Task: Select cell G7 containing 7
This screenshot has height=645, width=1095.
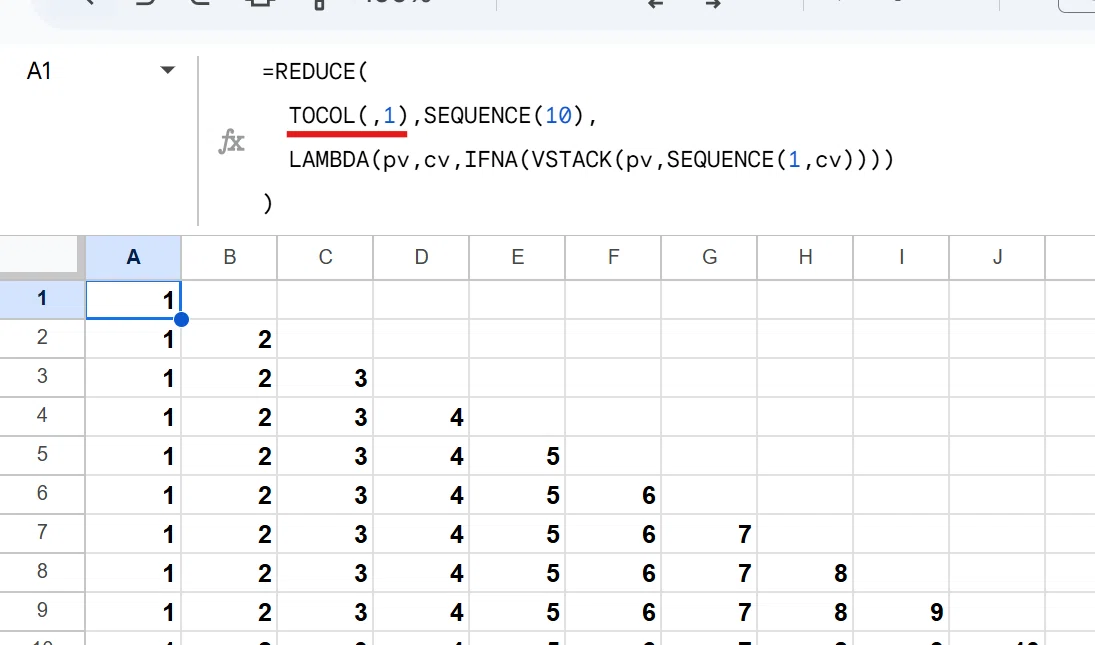Action: click(x=710, y=534)
